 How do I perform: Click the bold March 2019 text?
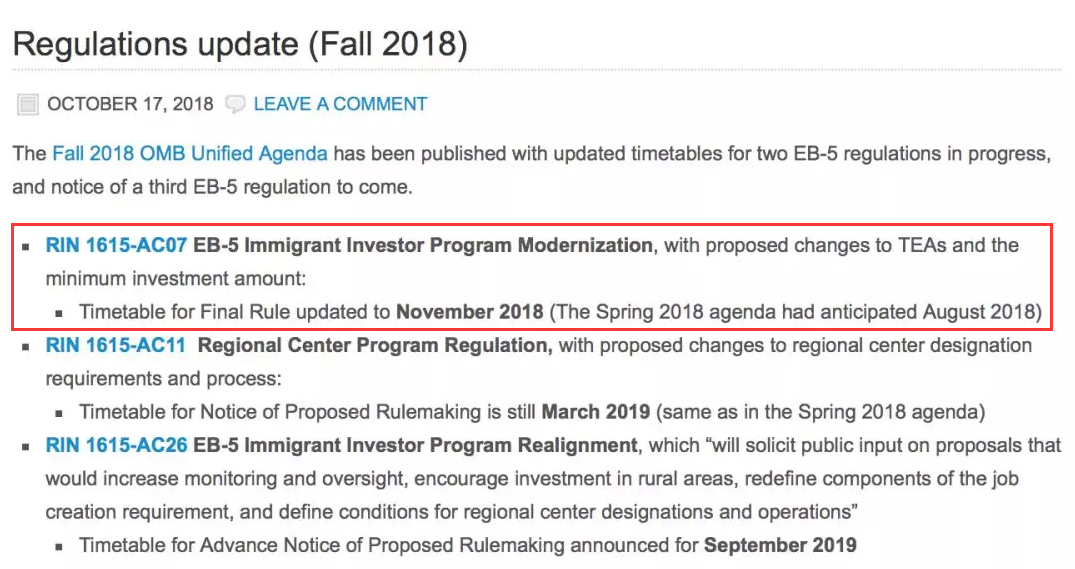(596, 412)
